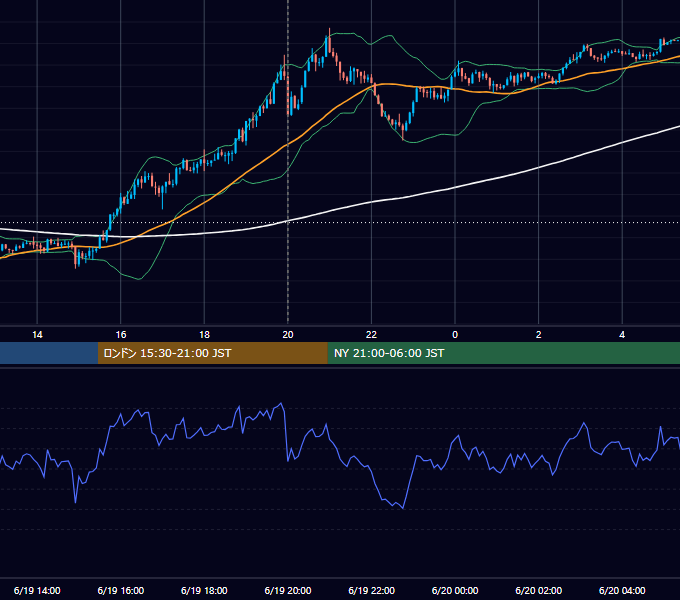680x600 pixels.
Task: Click the 6/20 00:00 oscillator axis label
Action: click(x=455, y=590)
